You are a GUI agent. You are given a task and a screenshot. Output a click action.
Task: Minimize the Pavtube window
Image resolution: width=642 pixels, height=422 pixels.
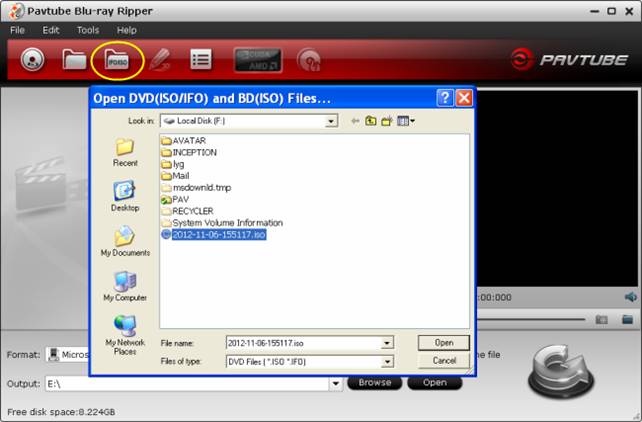pyautogui.click(x=595, y=11)
